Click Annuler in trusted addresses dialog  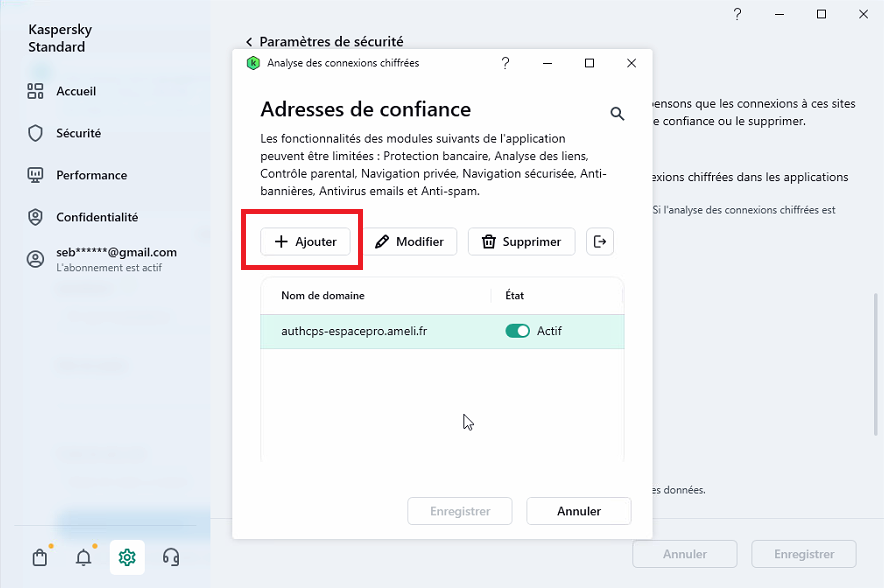(x=579, y=511)
